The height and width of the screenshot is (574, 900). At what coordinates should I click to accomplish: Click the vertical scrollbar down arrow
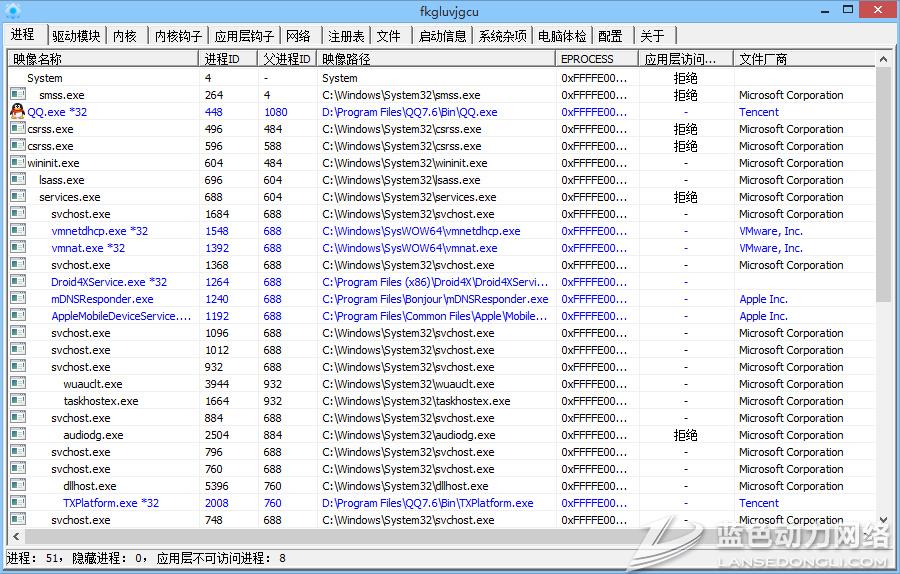883,520
